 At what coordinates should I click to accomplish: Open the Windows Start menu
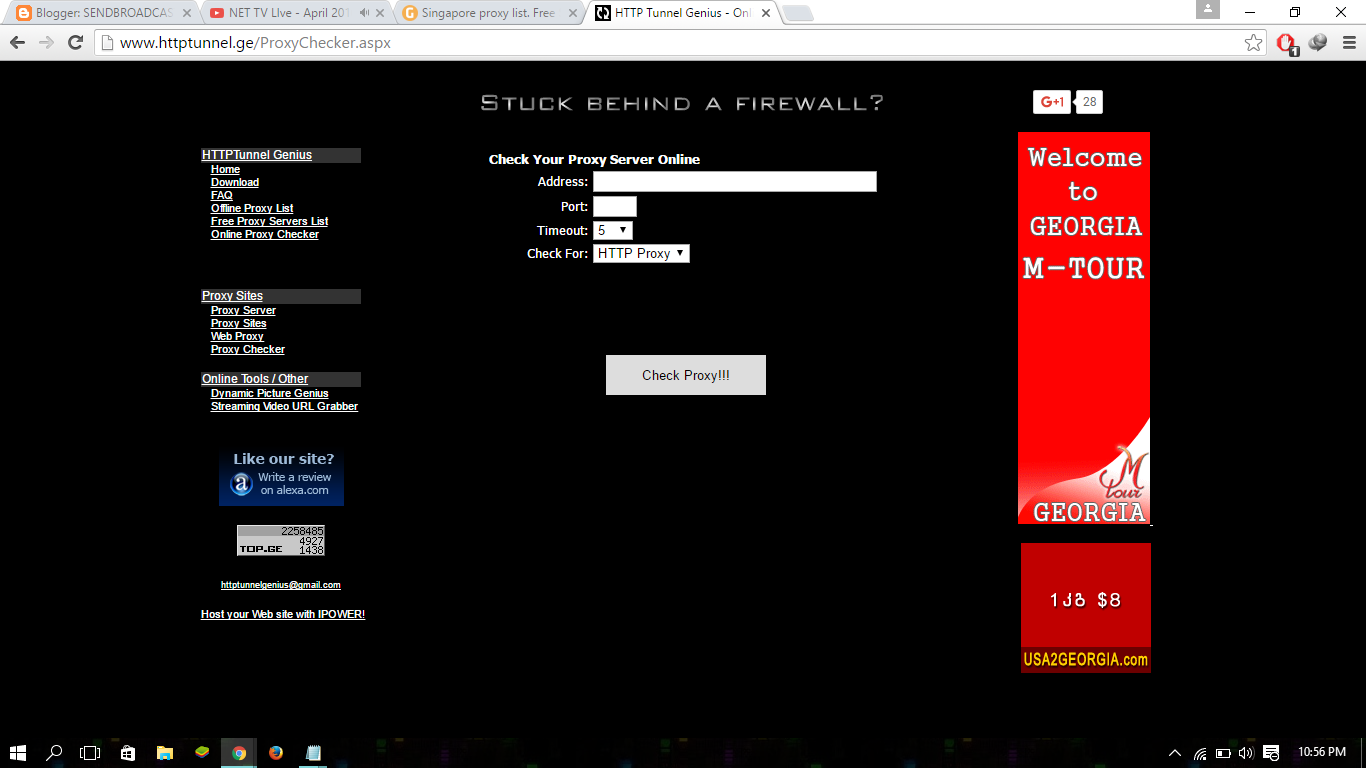18,752
